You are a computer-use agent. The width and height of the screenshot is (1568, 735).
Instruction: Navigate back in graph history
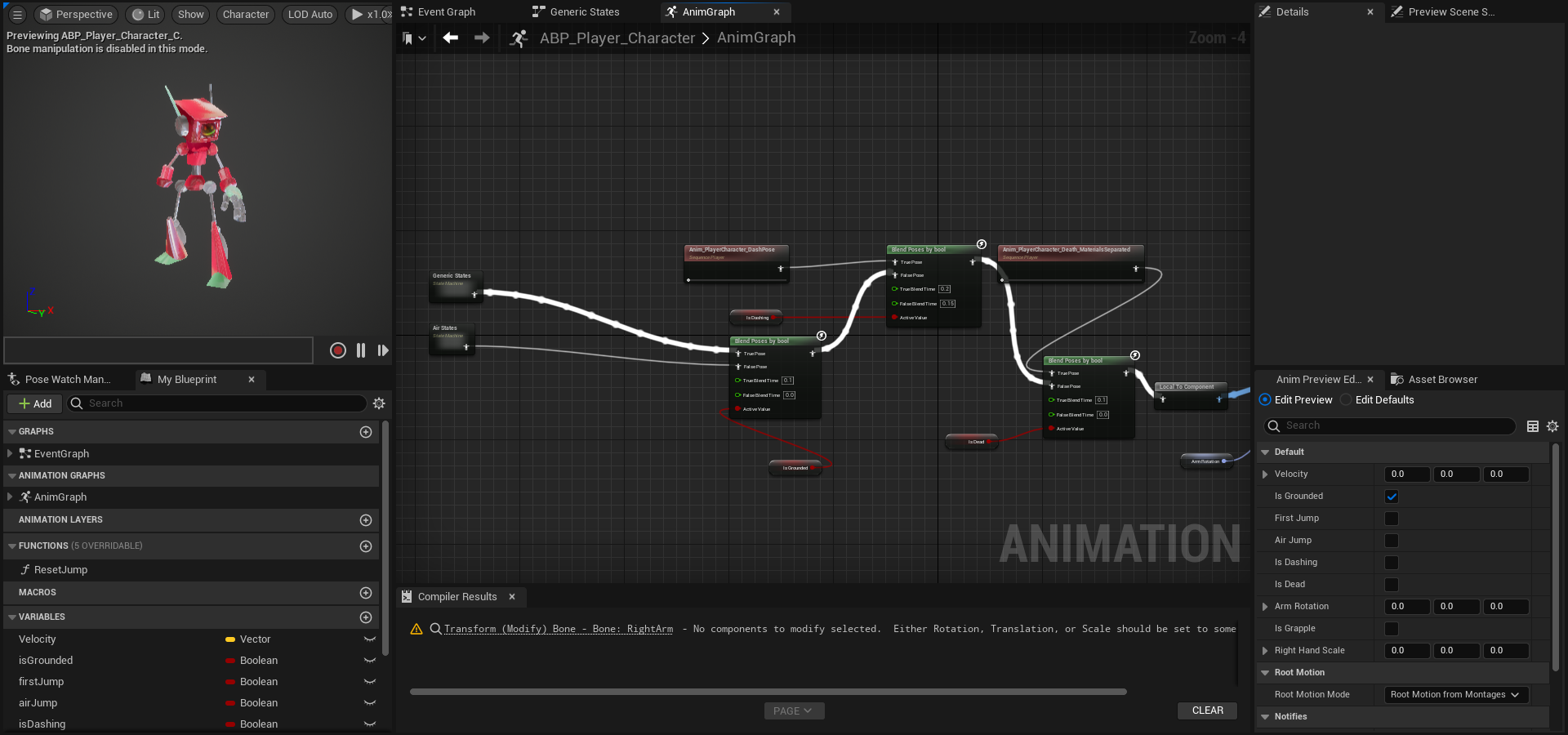pos(450,38)
